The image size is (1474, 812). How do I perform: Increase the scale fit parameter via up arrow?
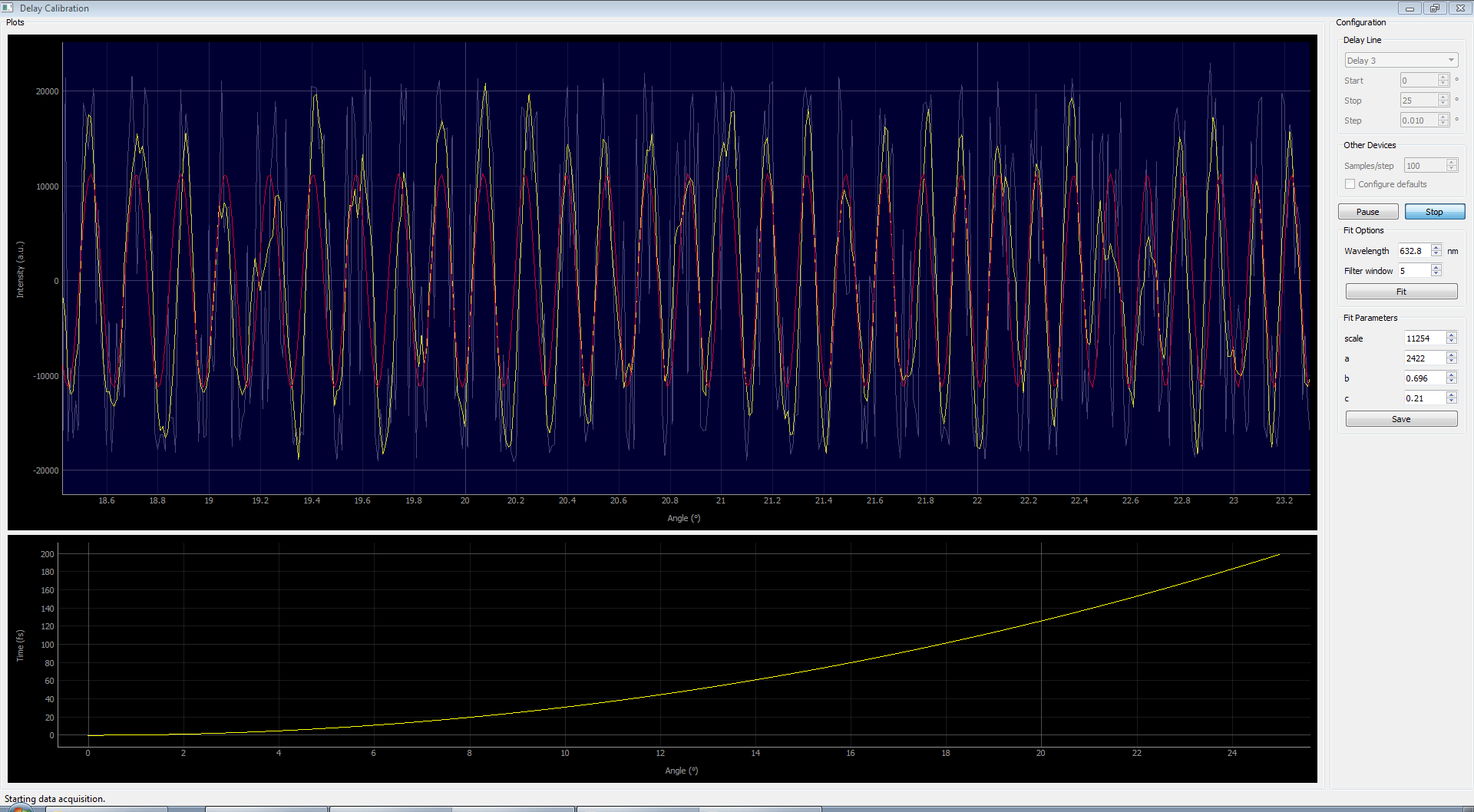coord(1452,335)
